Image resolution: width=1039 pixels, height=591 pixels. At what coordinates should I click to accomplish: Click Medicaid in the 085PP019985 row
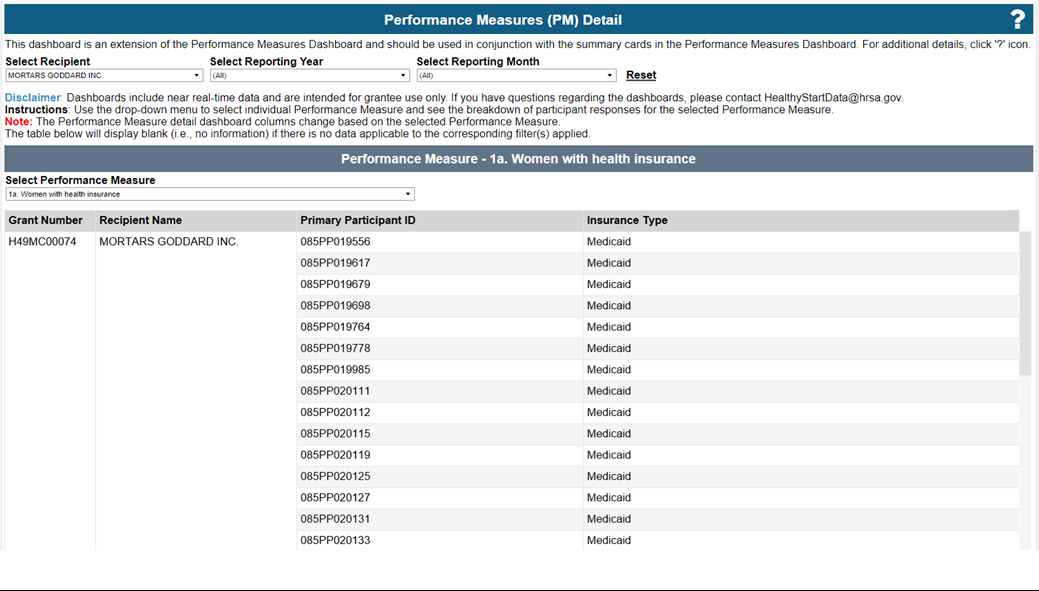(x=609, y=370)
